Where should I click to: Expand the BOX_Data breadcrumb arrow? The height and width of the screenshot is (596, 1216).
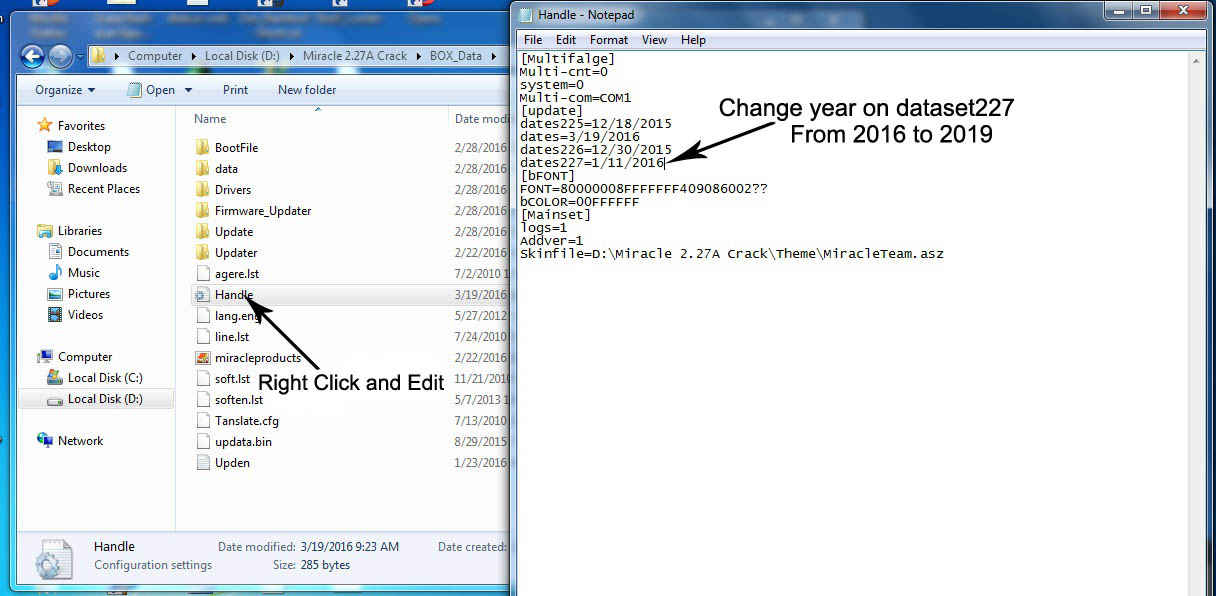coord(493,56)
